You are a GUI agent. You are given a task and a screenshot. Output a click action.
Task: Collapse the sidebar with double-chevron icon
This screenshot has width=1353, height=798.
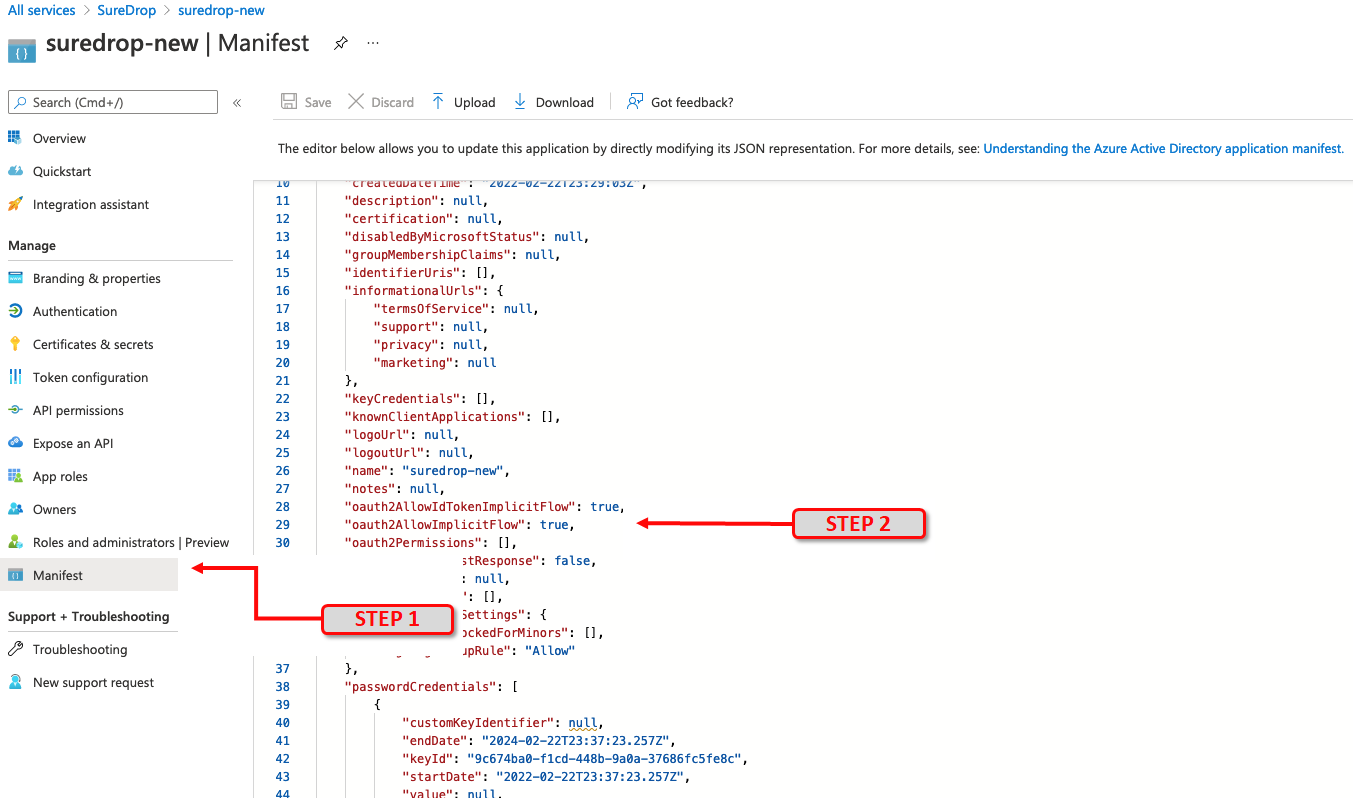point(237,102)
